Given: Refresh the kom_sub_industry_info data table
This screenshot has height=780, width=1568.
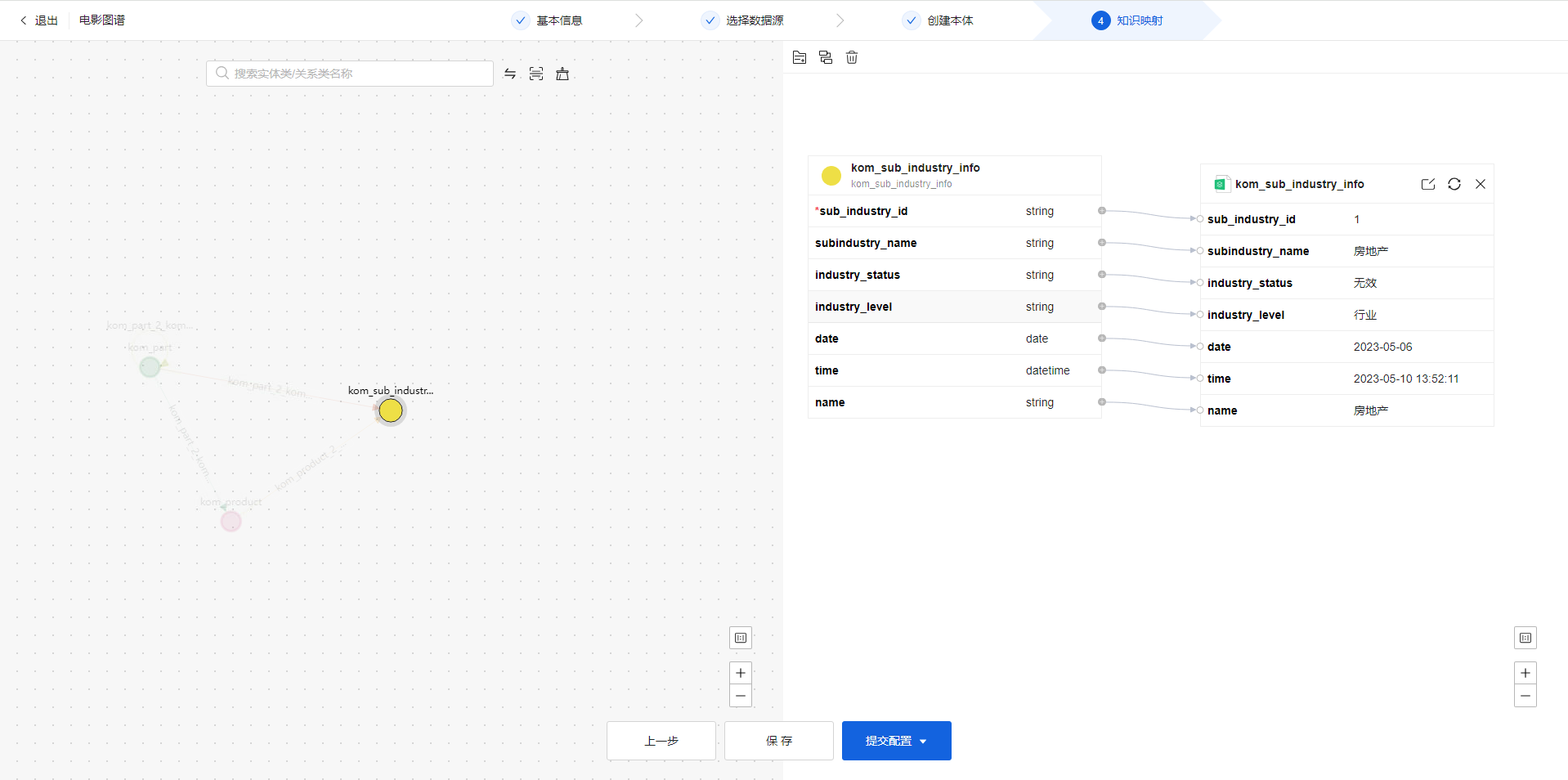Looking at the screenshot, I should [x=1454, y=184].
